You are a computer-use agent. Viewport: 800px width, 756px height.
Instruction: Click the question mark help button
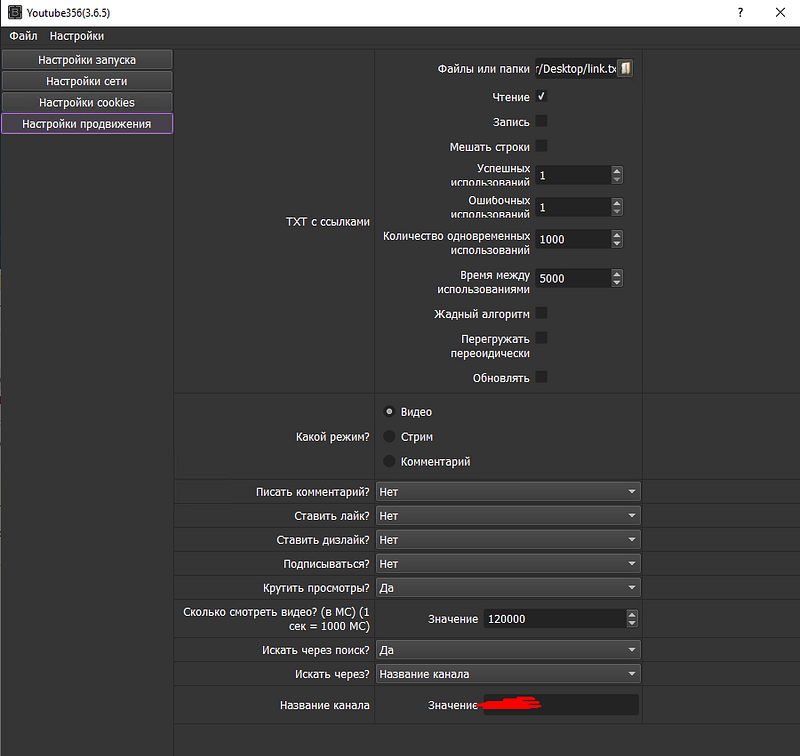(740, 12)
